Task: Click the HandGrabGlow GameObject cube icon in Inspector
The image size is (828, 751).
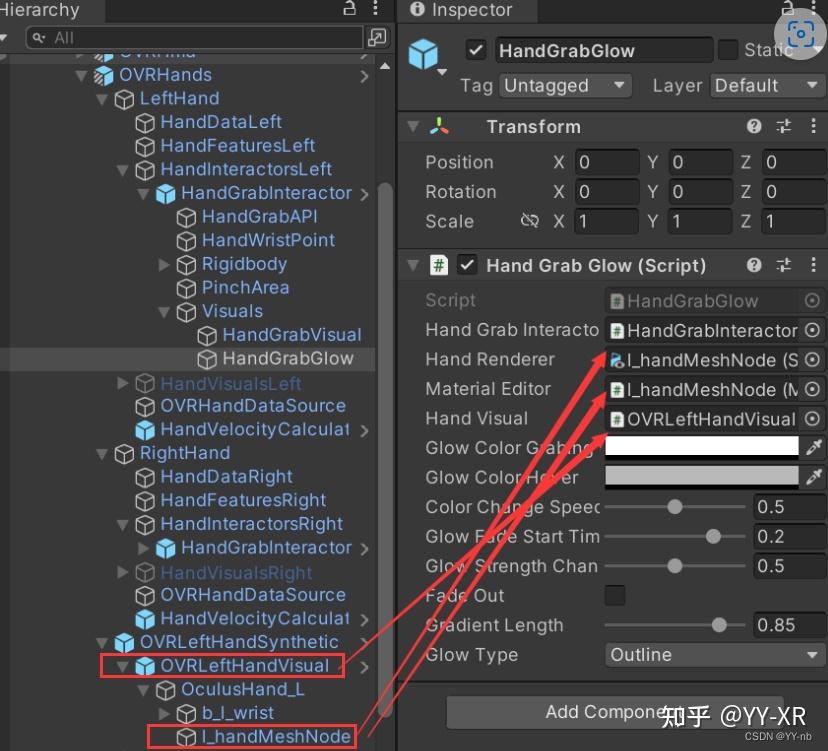Action: pos(423,54)
